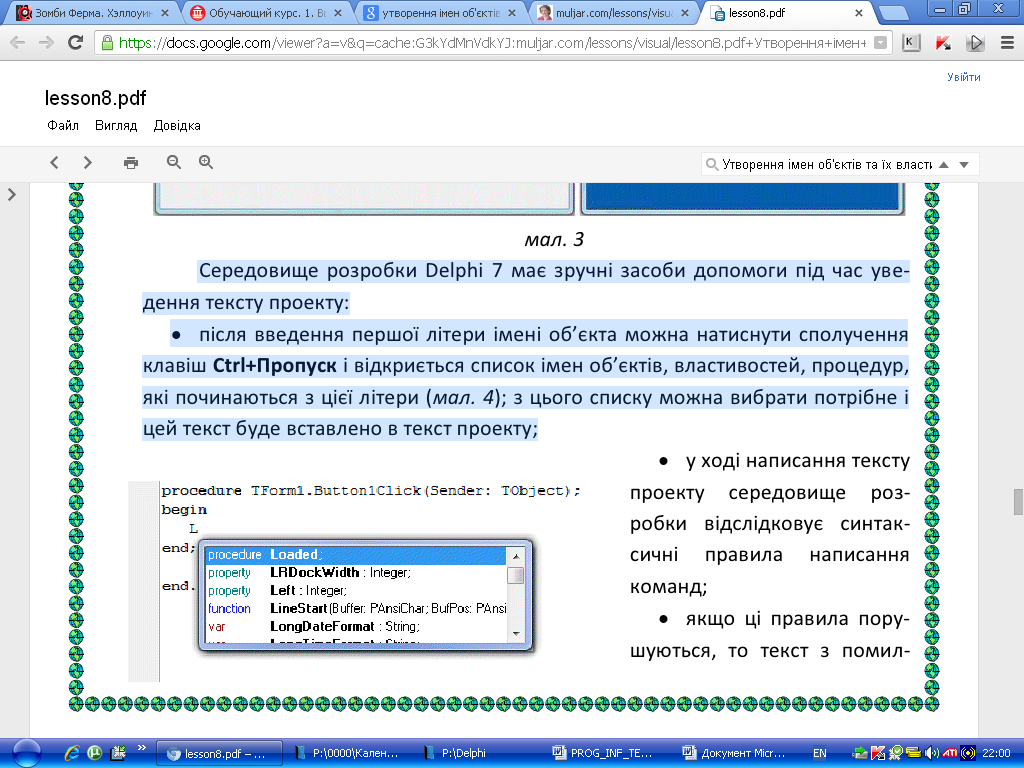Click the EN language indicator

coord(820,754)
